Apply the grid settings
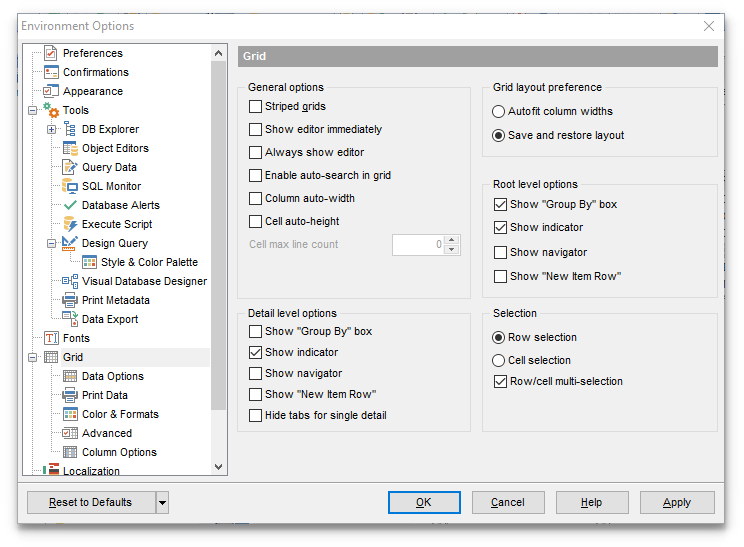Viewport: 744px width, 547px height. pos(677,502)
